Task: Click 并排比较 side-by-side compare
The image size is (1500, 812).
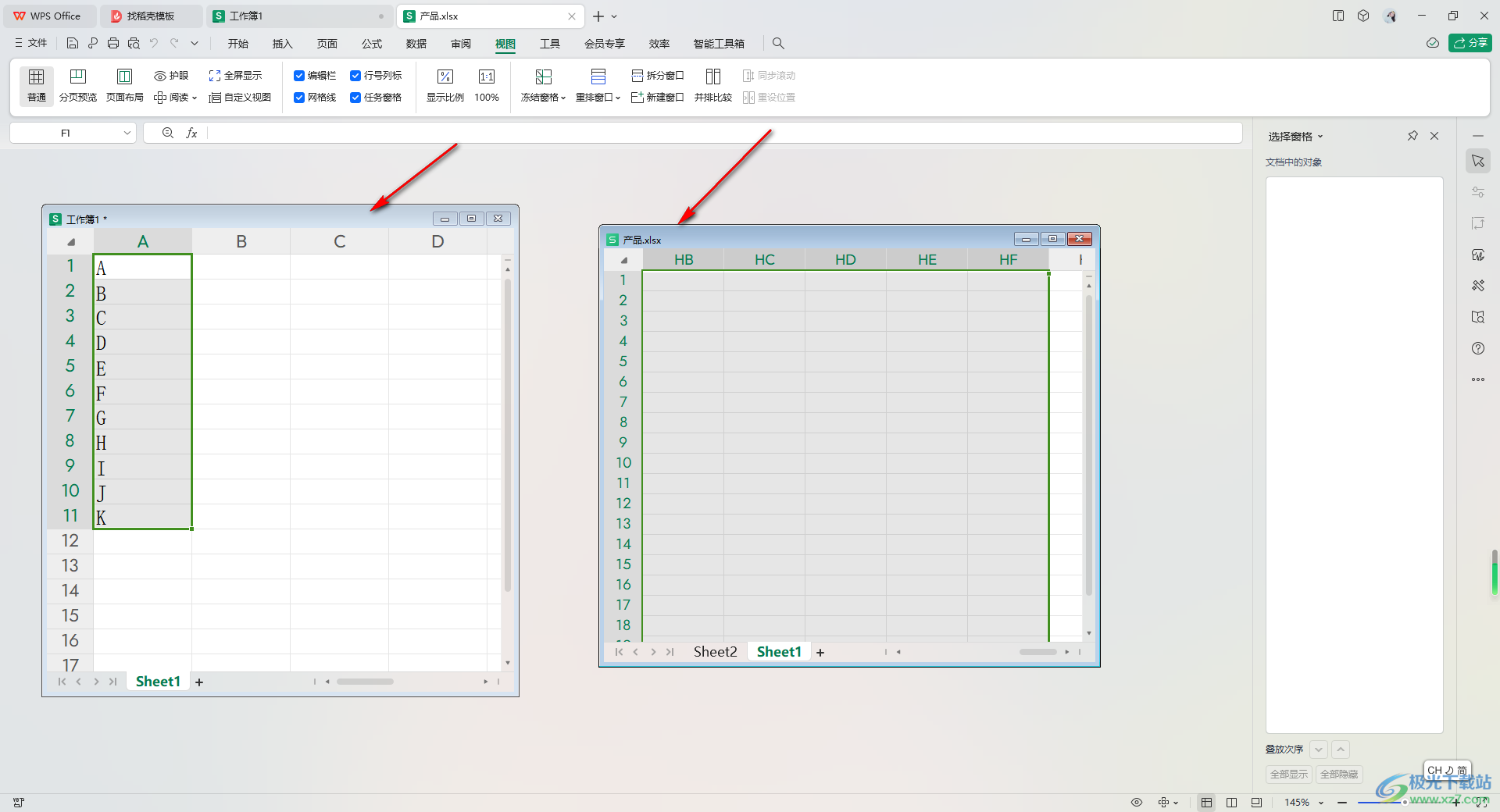Action: pyautogui.click(x=713, y=85)
